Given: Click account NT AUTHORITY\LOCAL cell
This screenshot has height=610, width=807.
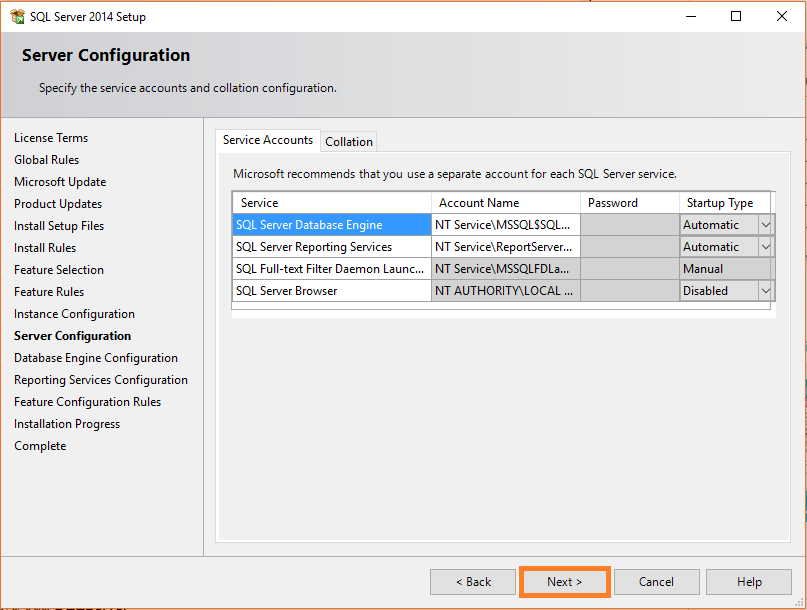Looking at the screenshot, I should coord(506,291).
